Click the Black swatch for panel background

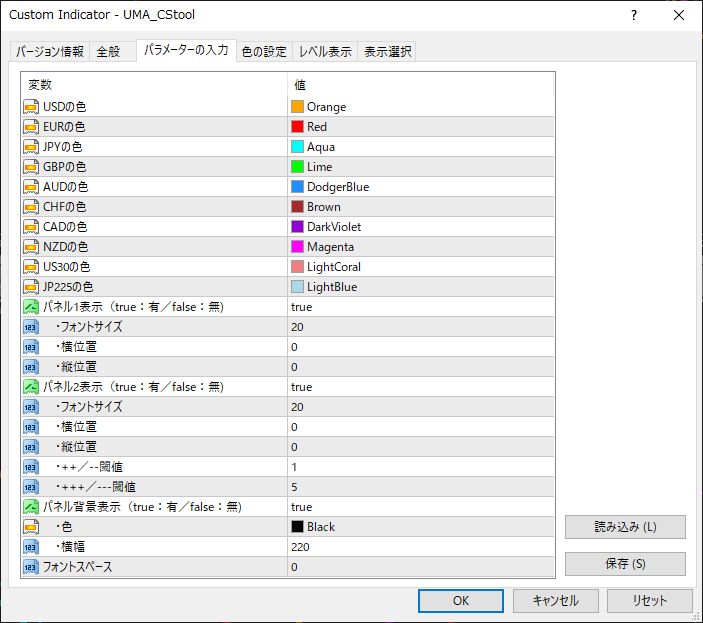coord(297,527)
